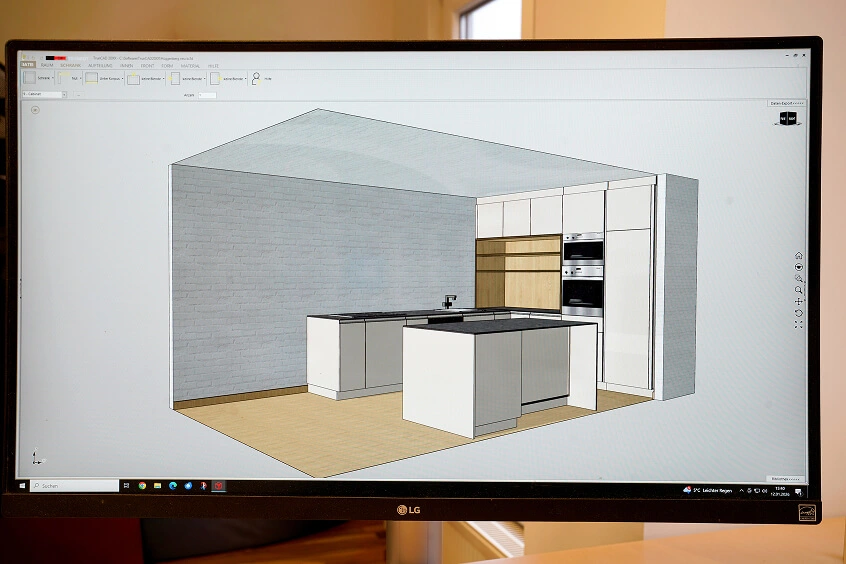The width and height of the screenshot is (846, 564).
Task: Show hidden system tray icons
Action: coord(741,491)
